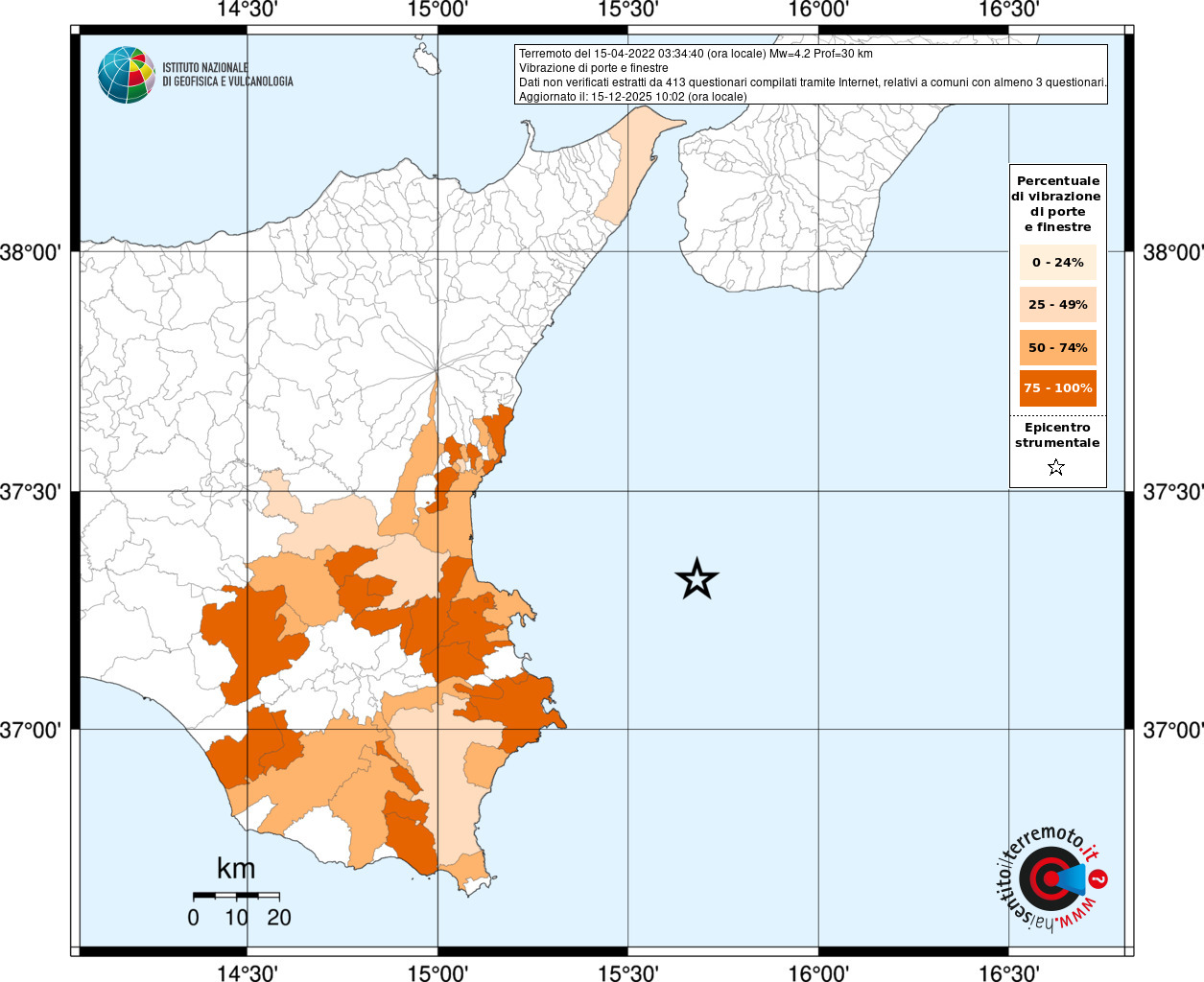This screenshot has width=1204, height=982.
Task: Click the top axis label 15°00'
Action: point(437,10)
